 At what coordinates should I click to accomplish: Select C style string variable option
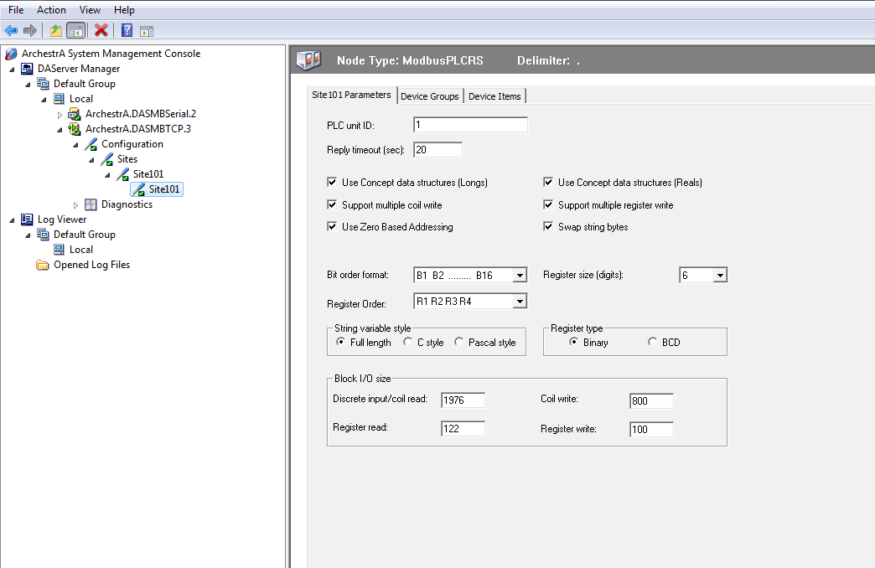pyautogui.click(x=408, y=341)
